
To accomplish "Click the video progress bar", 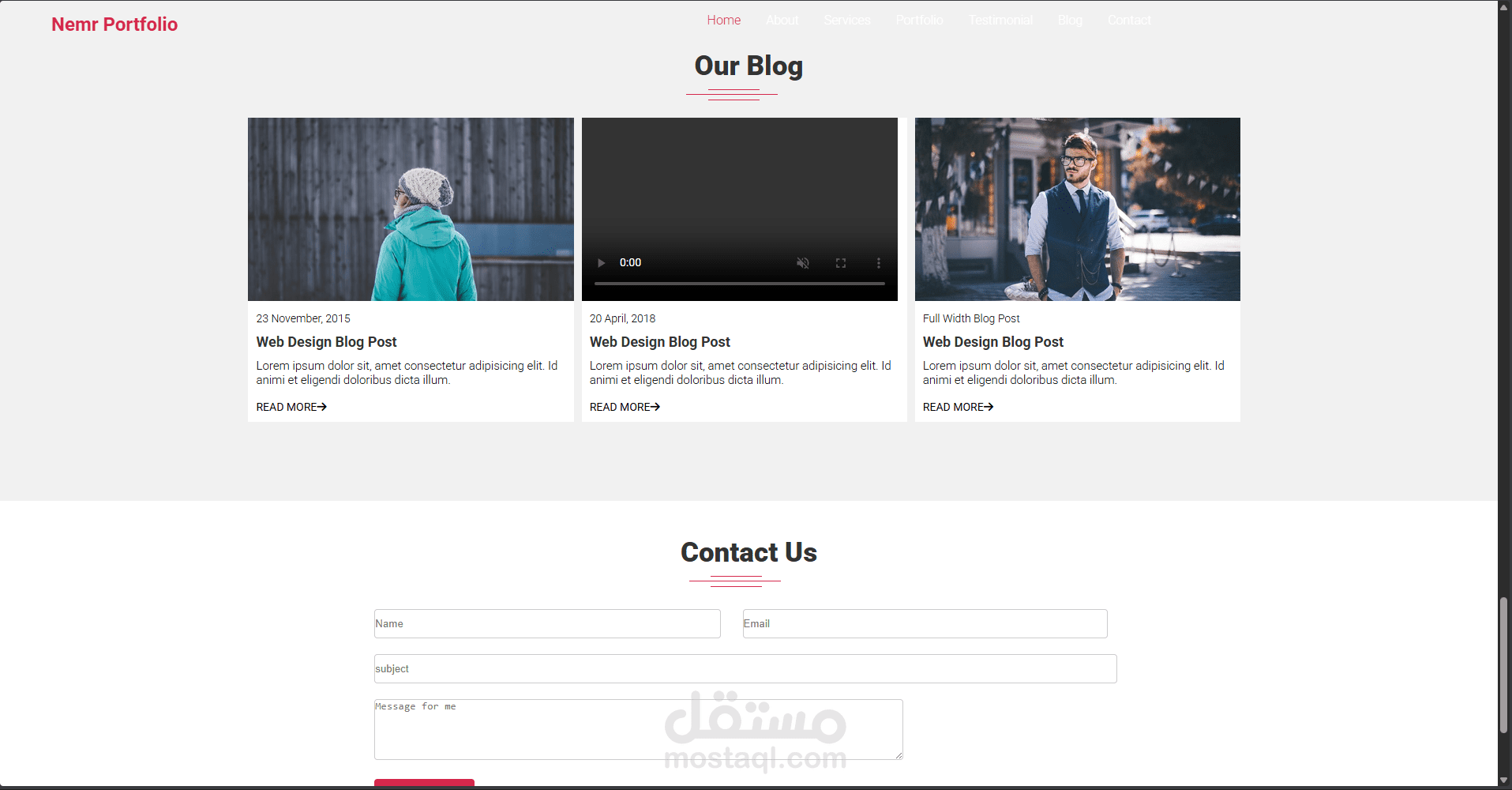I will 740,283.
